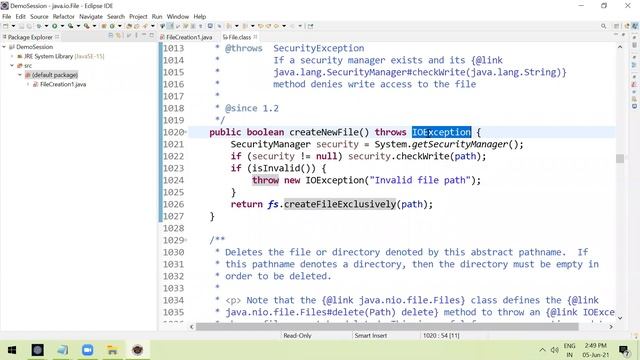Collapse the (default package) node
640x360 pixels.
point(20,75)
